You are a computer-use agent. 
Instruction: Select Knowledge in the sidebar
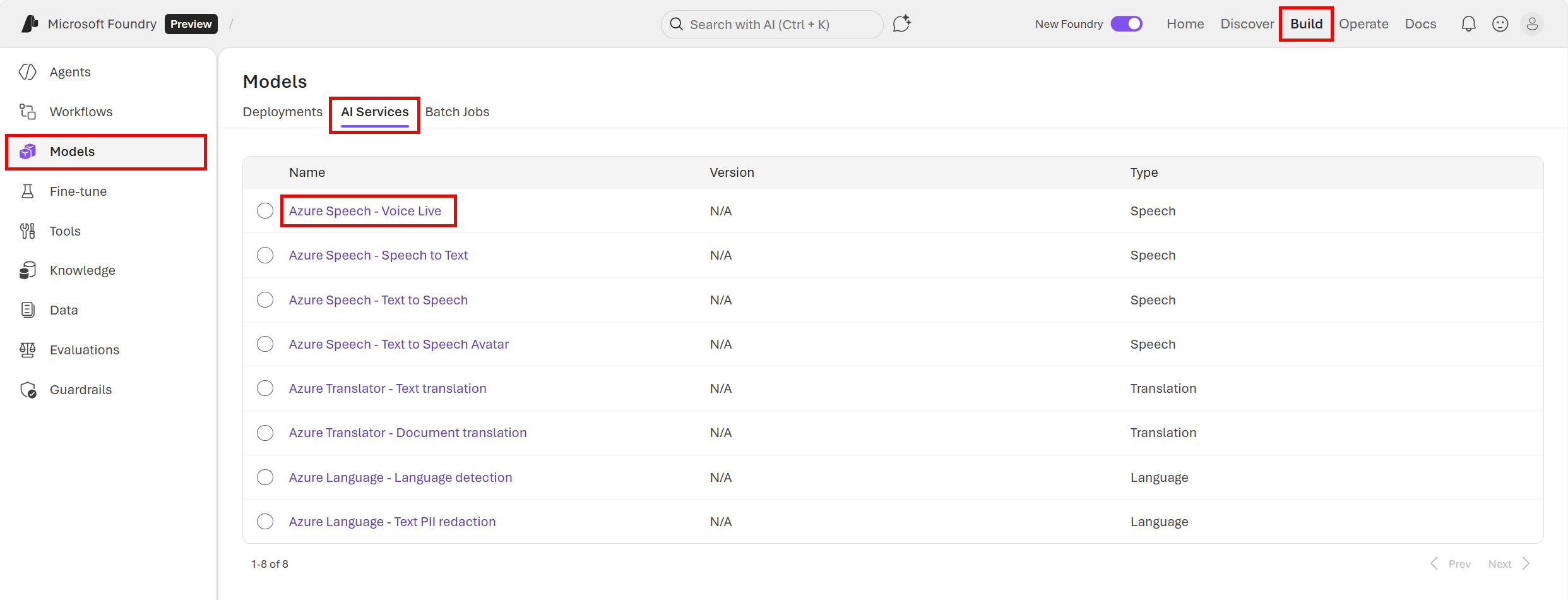tap(83, 270)
